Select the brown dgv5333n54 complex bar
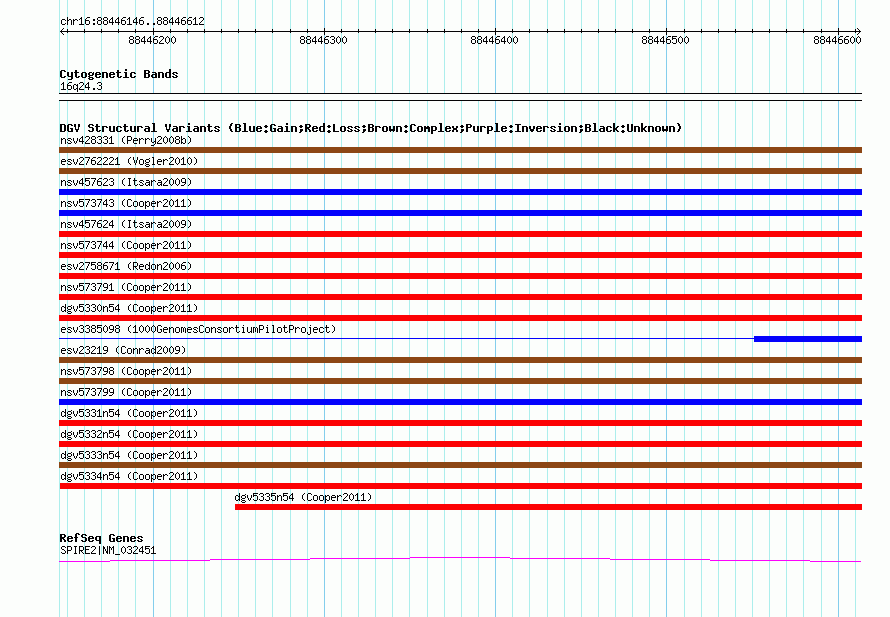This screenshot has width=890, height=617. 460,465
